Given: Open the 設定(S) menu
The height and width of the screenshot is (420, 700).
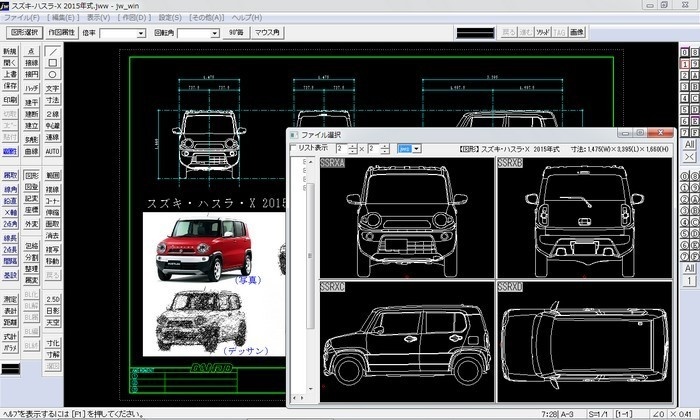Looking at the screenshot, I should coord(170,17).
